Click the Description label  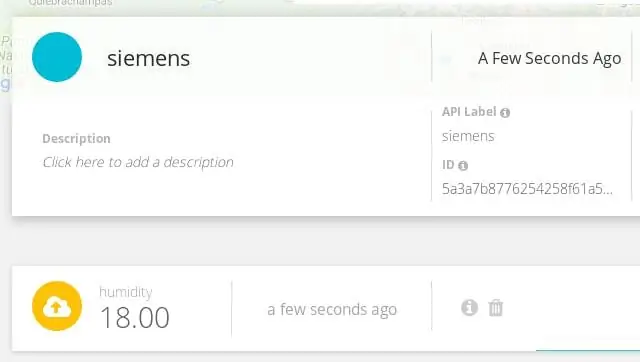point(76,138)
